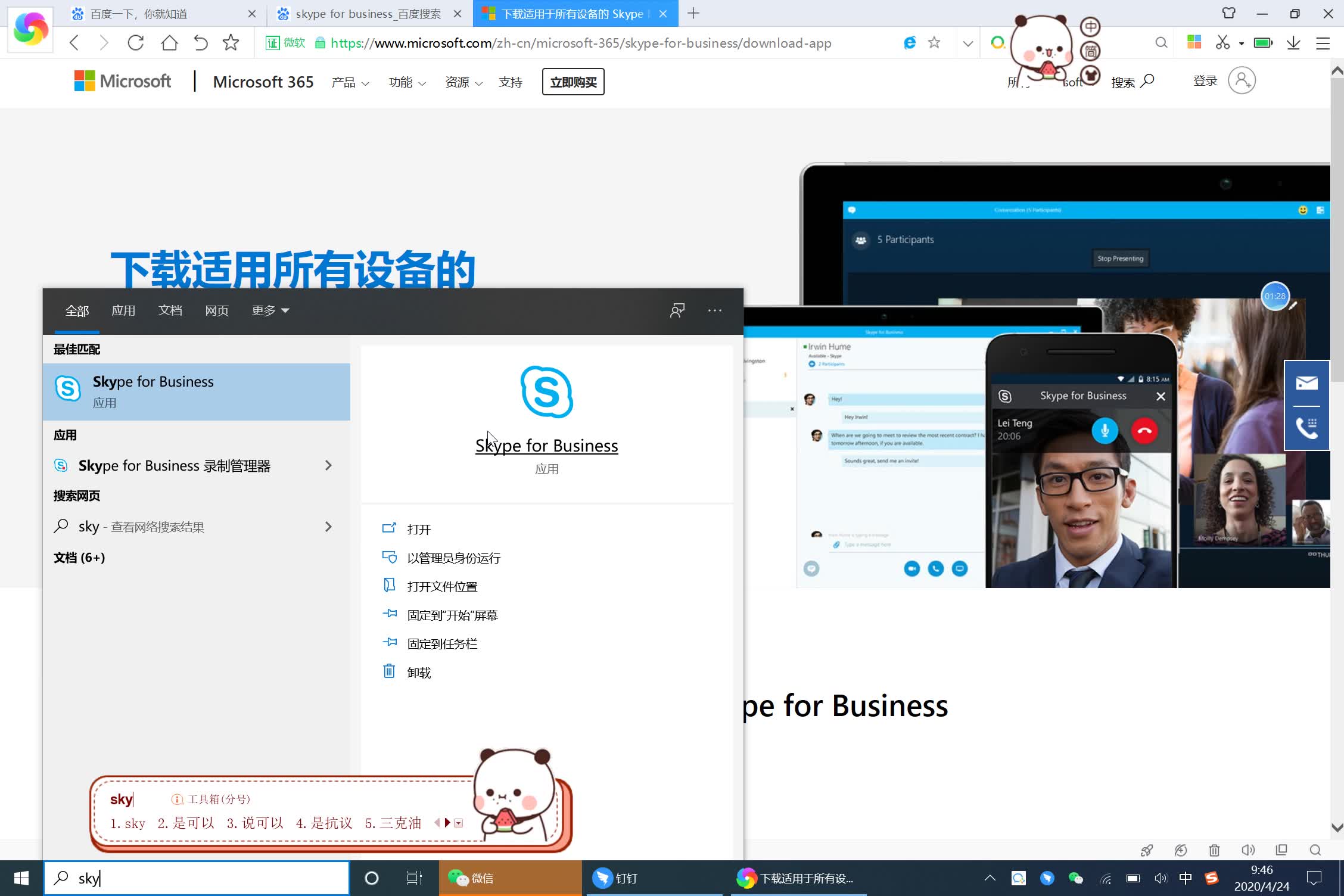Select Skype for Business best match result
Viewport: 1344px width, 896px height.
point(197,391)
